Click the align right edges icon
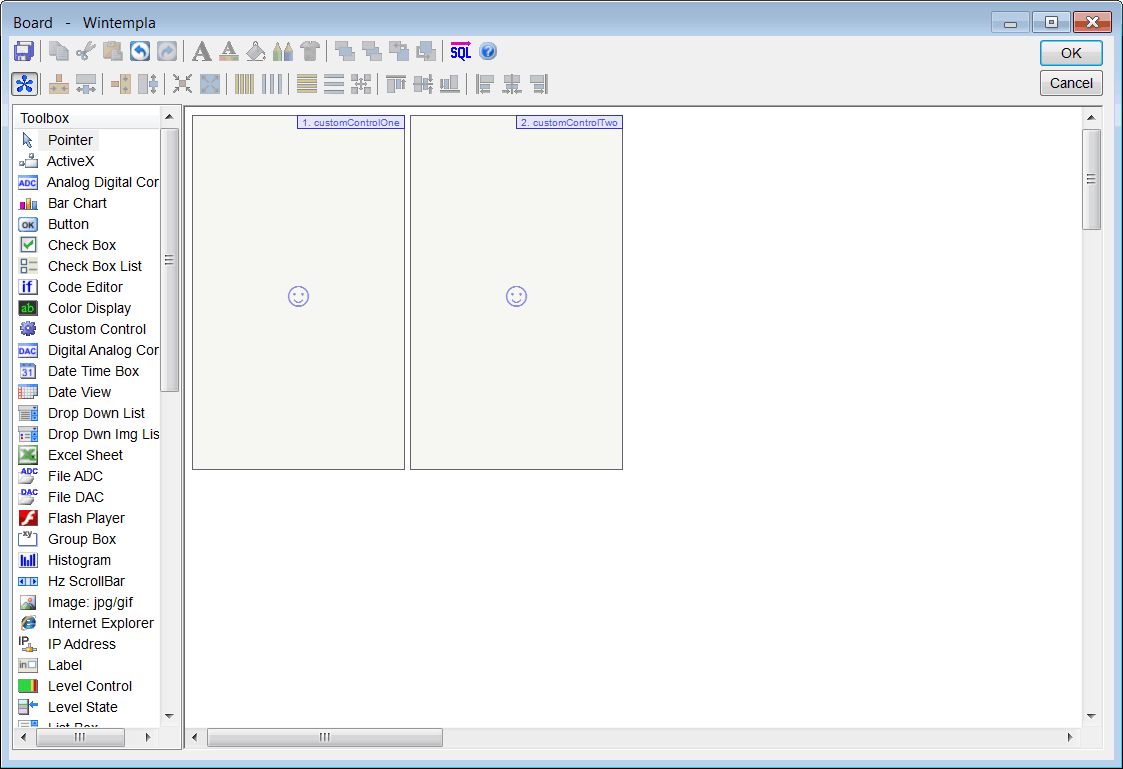Screen dimensions: 1123x769 [x=539, y=84]
